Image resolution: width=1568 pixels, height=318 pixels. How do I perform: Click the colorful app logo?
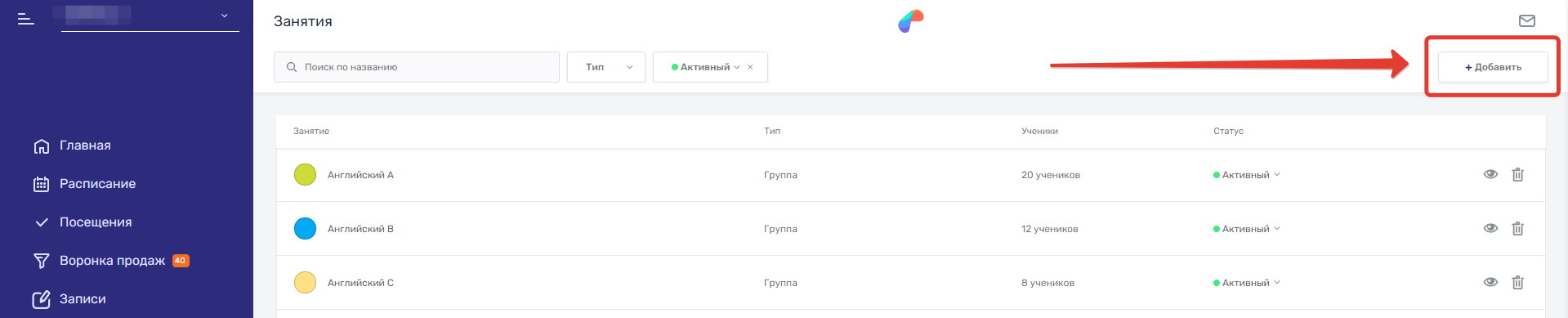(x=910, y=21)
